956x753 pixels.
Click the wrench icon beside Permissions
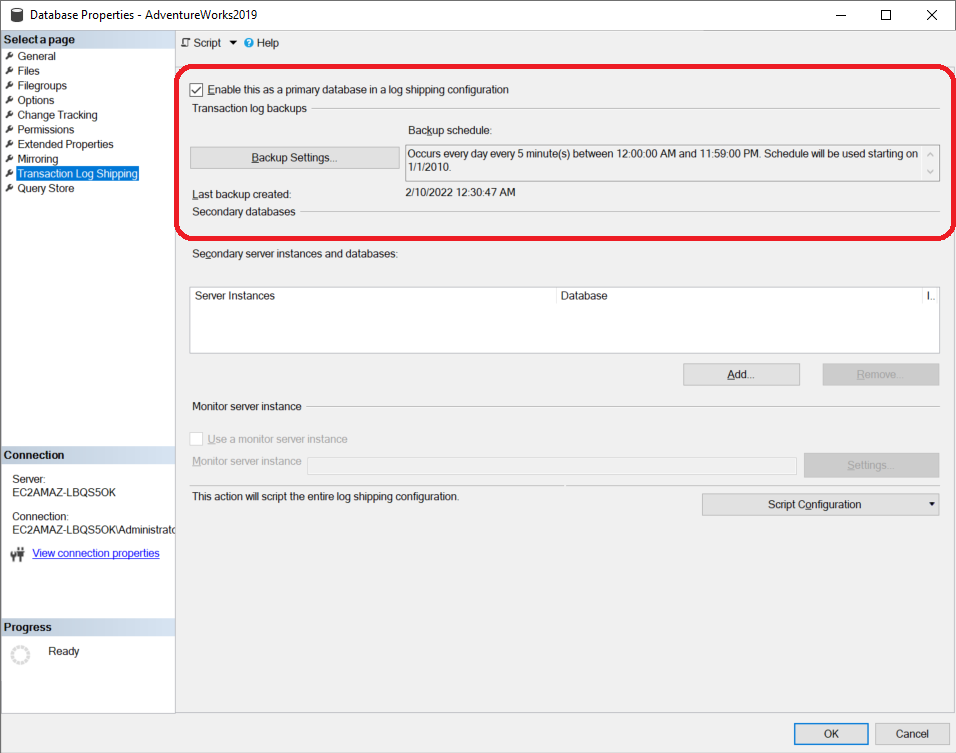[9, 129]
